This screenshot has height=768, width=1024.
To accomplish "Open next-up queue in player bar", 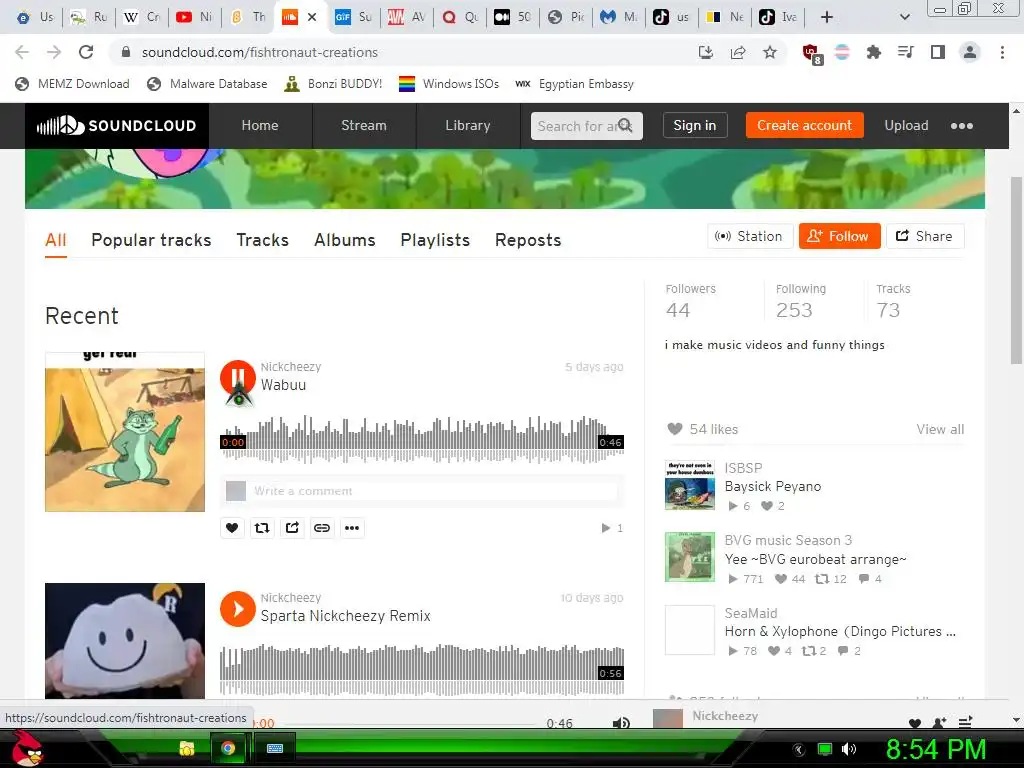I will (x=965, y=722).
